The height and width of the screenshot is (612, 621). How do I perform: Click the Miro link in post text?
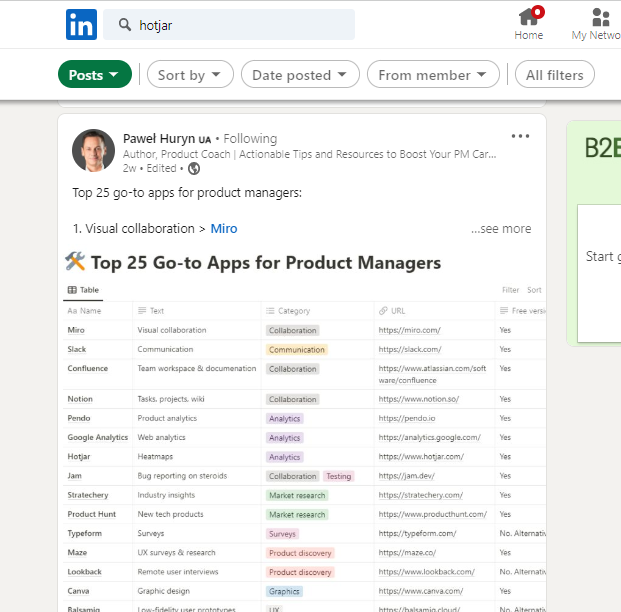[x=224, y=229]
